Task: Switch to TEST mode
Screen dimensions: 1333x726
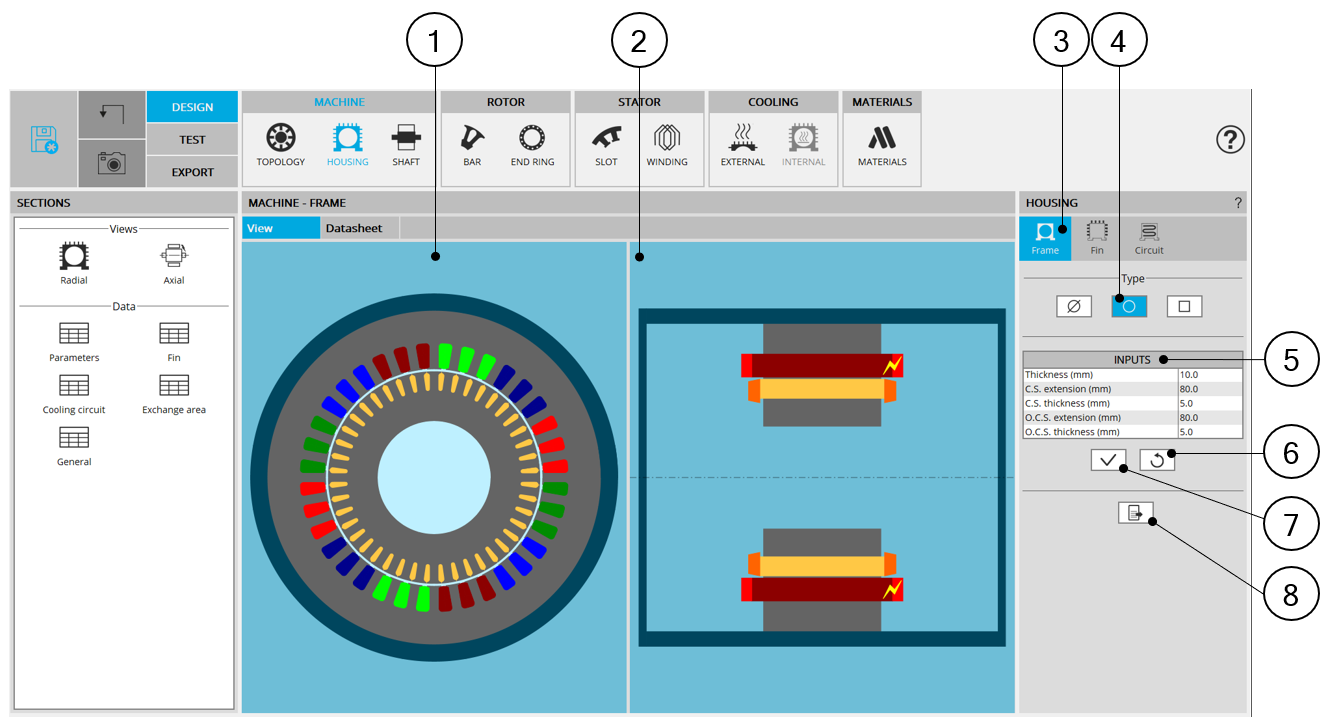Action: (x=192, y=140)
